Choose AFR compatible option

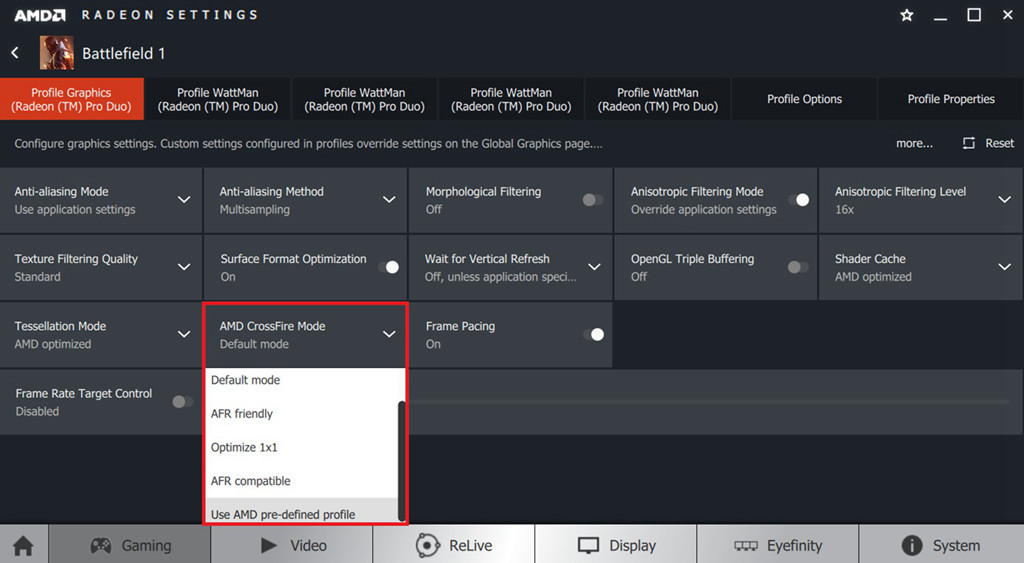[302, 481]
